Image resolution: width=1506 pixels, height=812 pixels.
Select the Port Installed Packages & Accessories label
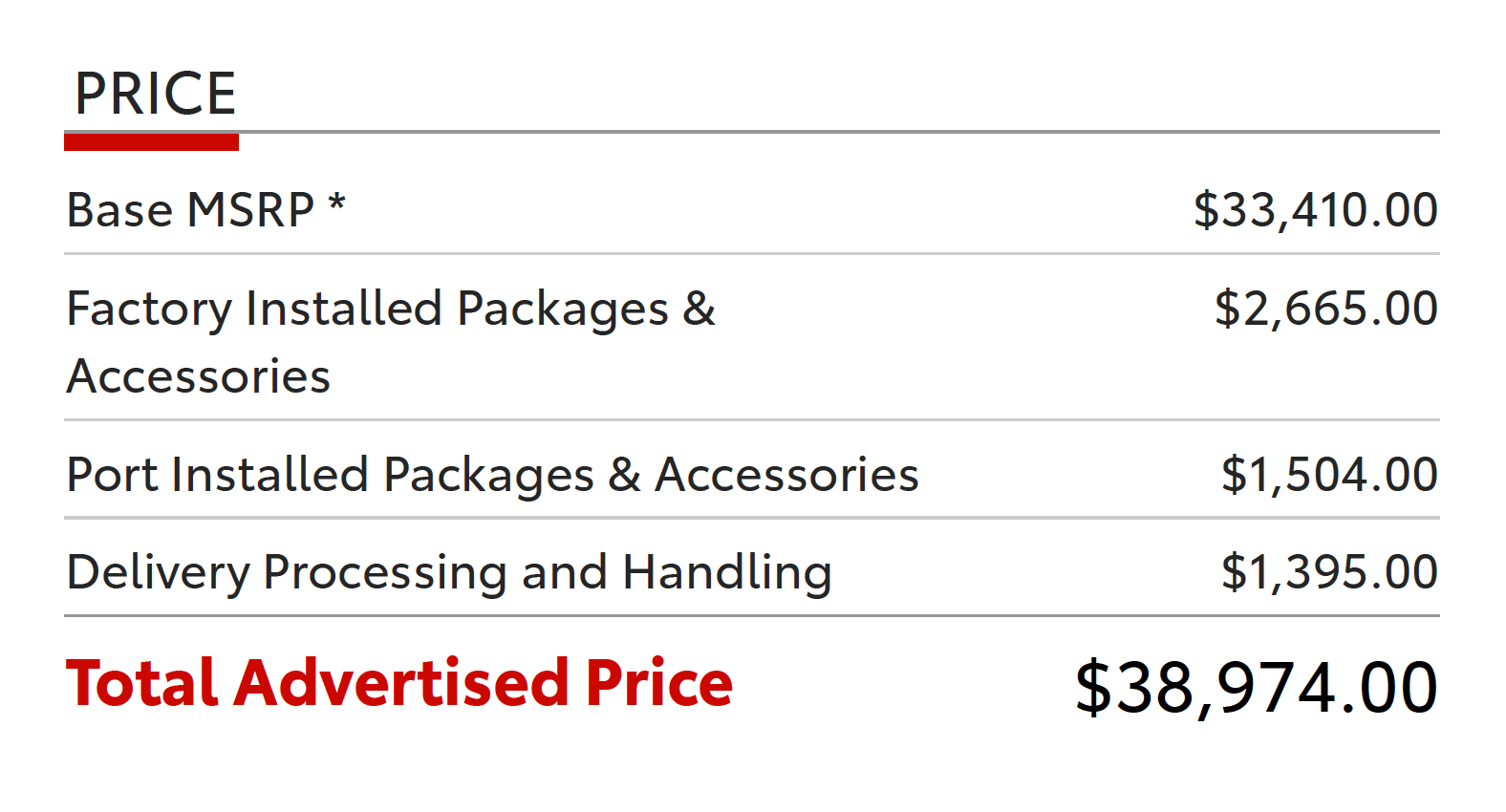click(492, 475)
